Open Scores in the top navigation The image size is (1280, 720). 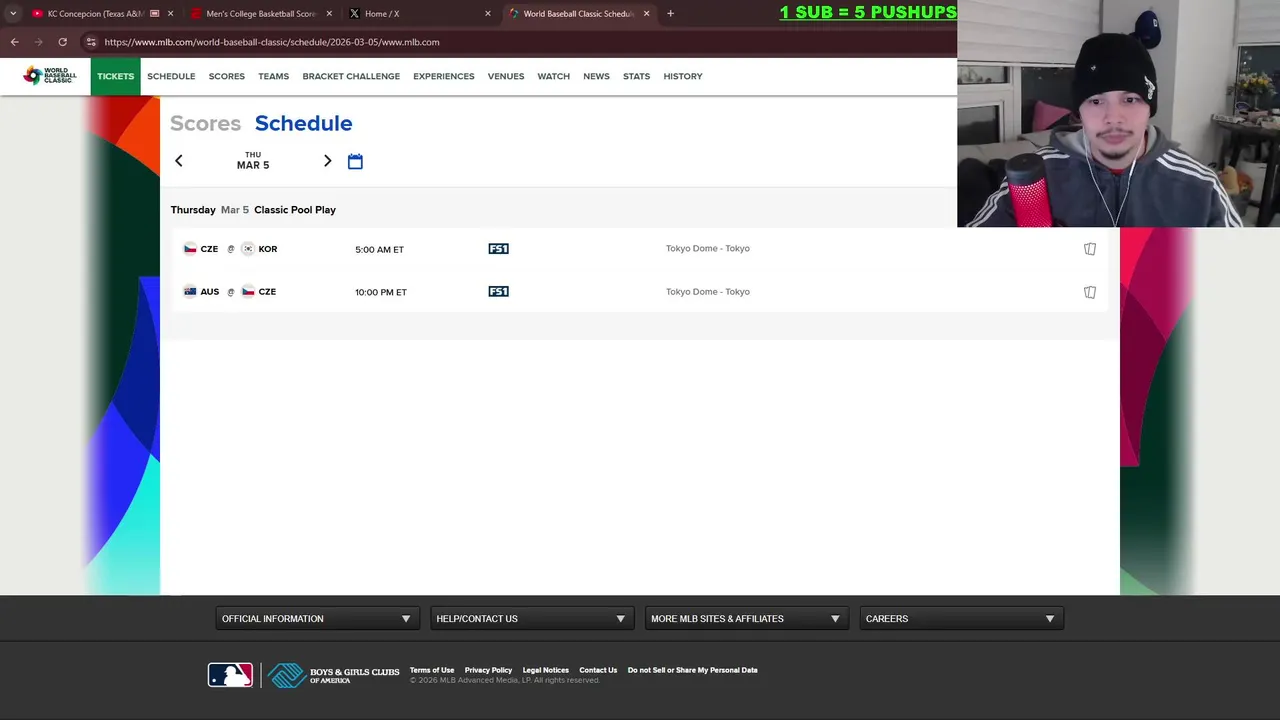(x=227, y=77)
